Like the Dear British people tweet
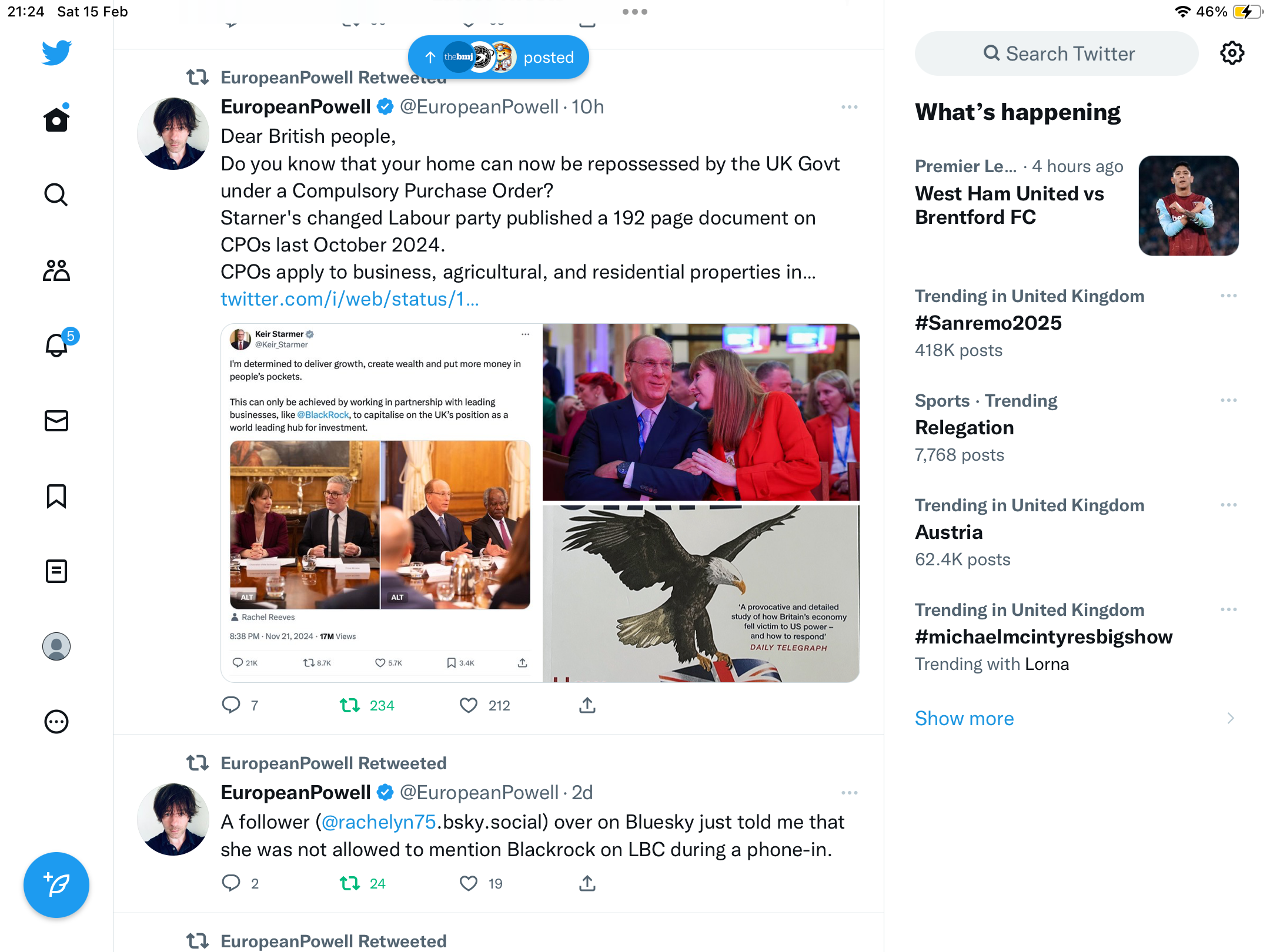Viewport: 1270px width, 952px height. pos(469,705)
